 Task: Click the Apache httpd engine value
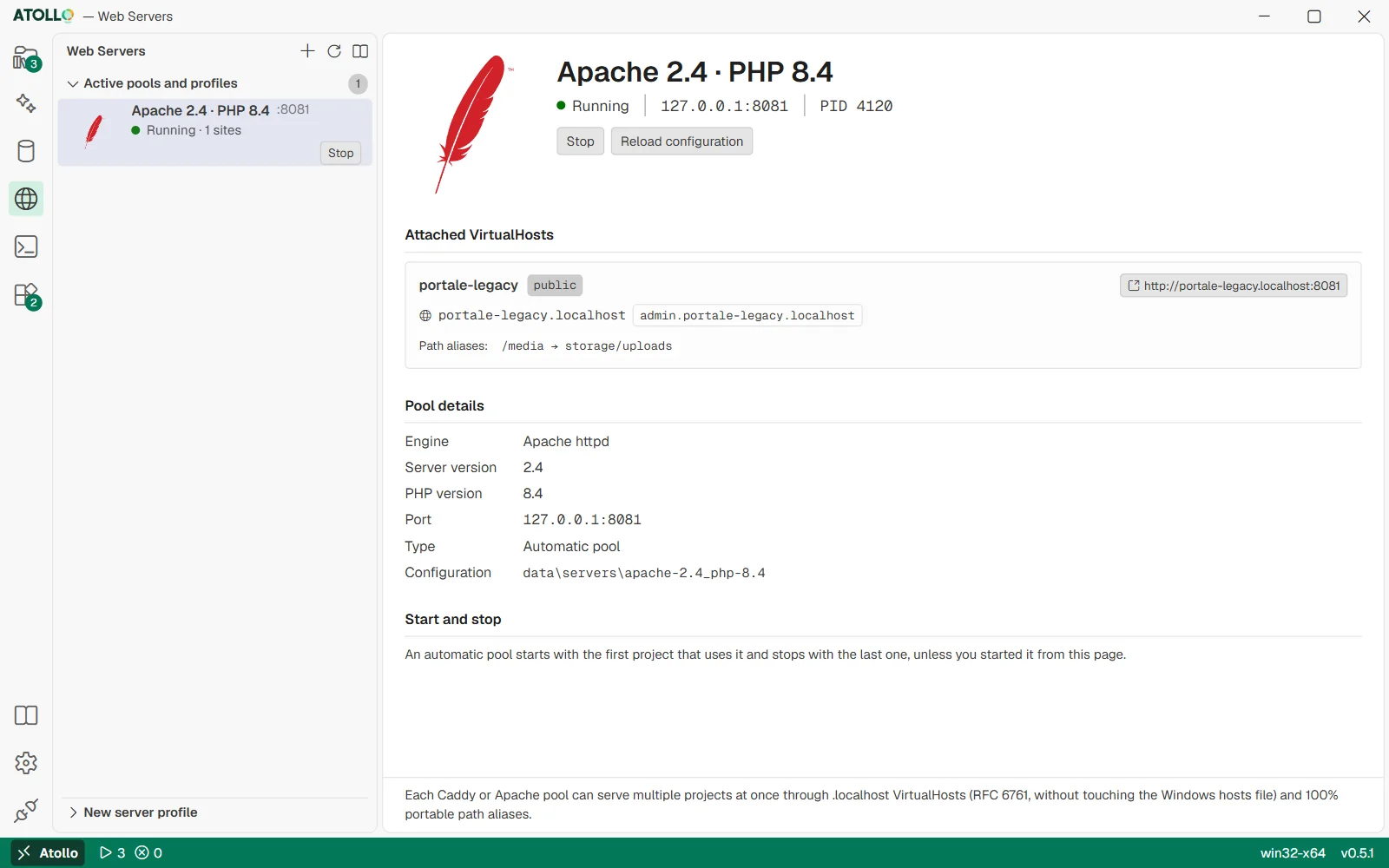566,442
